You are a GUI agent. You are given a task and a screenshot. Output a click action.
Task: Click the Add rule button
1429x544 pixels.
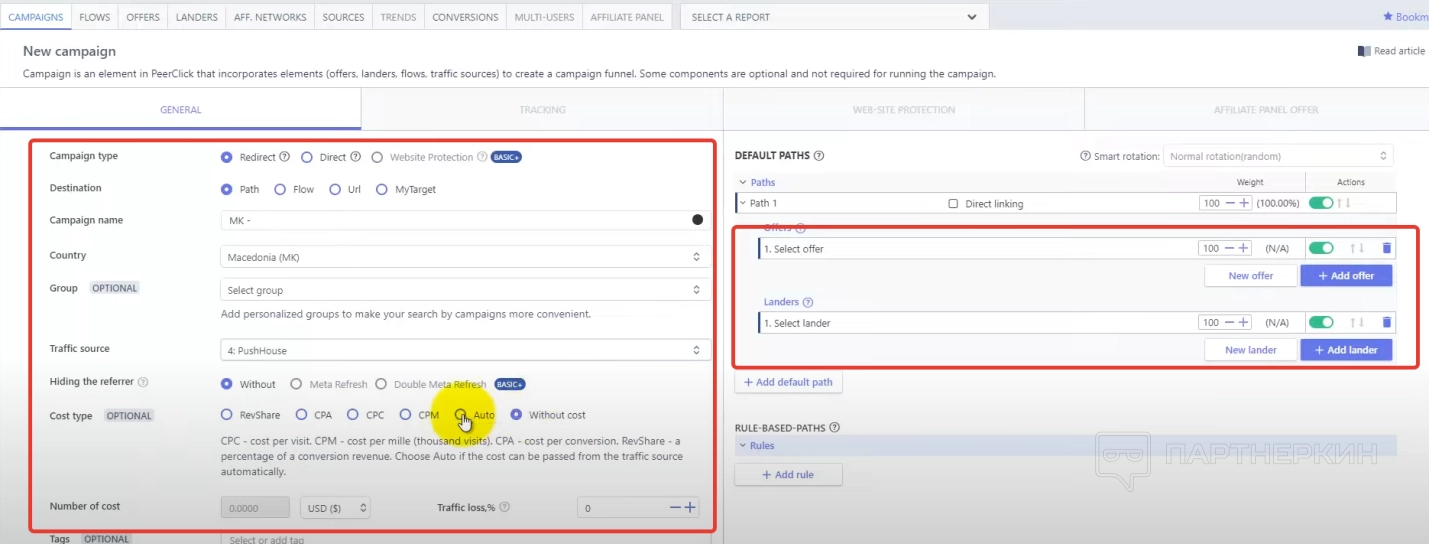coord(788,474)
